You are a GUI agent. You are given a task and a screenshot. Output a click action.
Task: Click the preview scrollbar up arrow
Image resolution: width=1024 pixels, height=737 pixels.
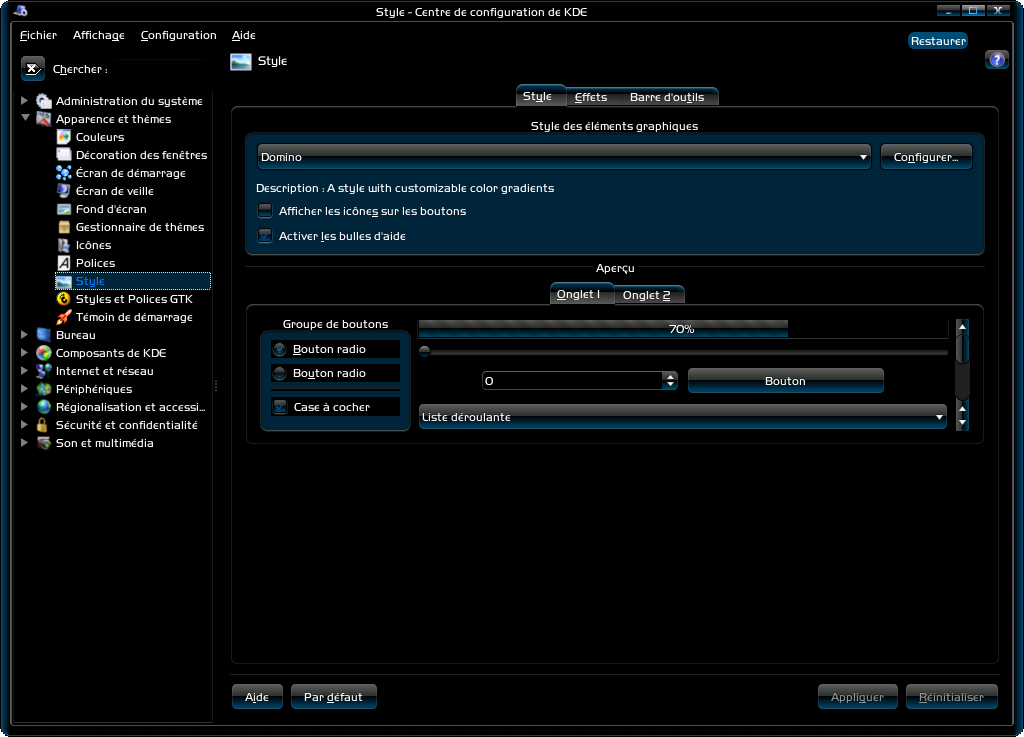[x=962, y=326]
